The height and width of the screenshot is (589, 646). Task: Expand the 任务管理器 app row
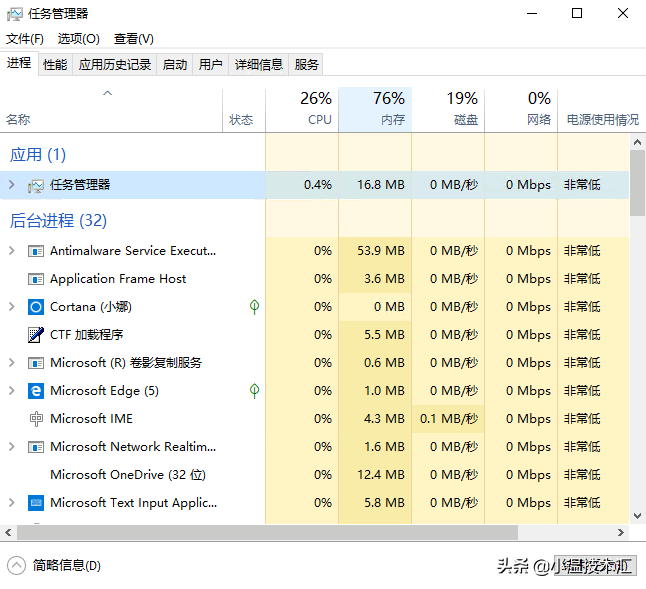(x=12, y=185)
